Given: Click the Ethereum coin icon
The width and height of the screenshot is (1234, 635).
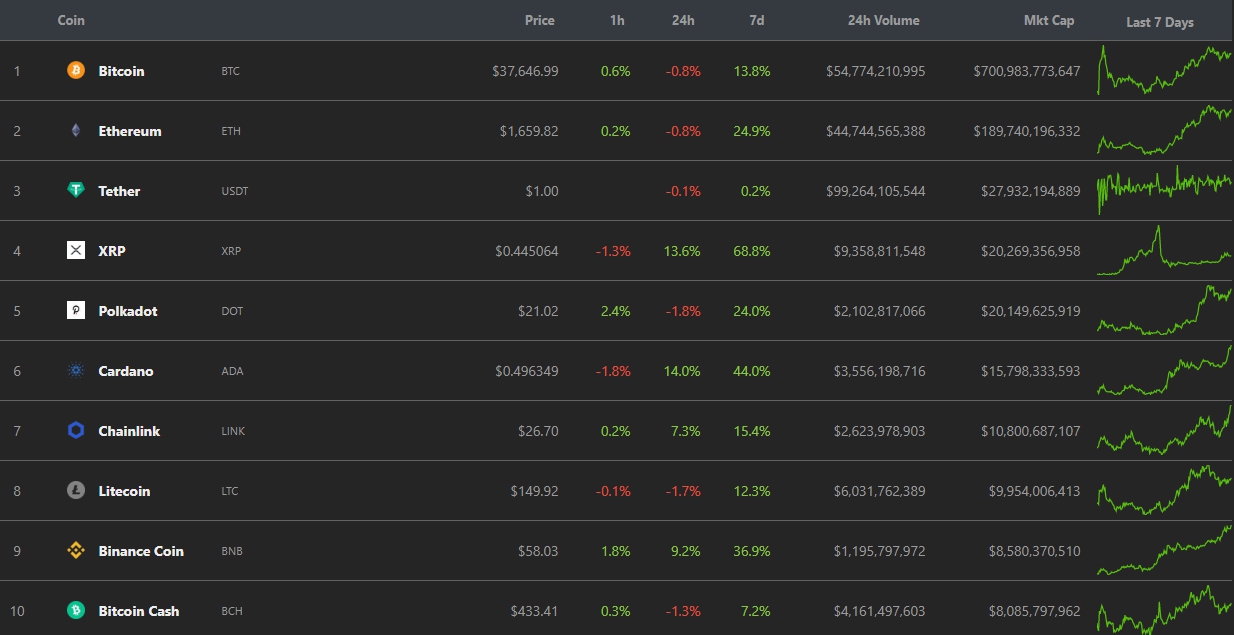Looking at the screenshot, I should (x=76, y=131).
